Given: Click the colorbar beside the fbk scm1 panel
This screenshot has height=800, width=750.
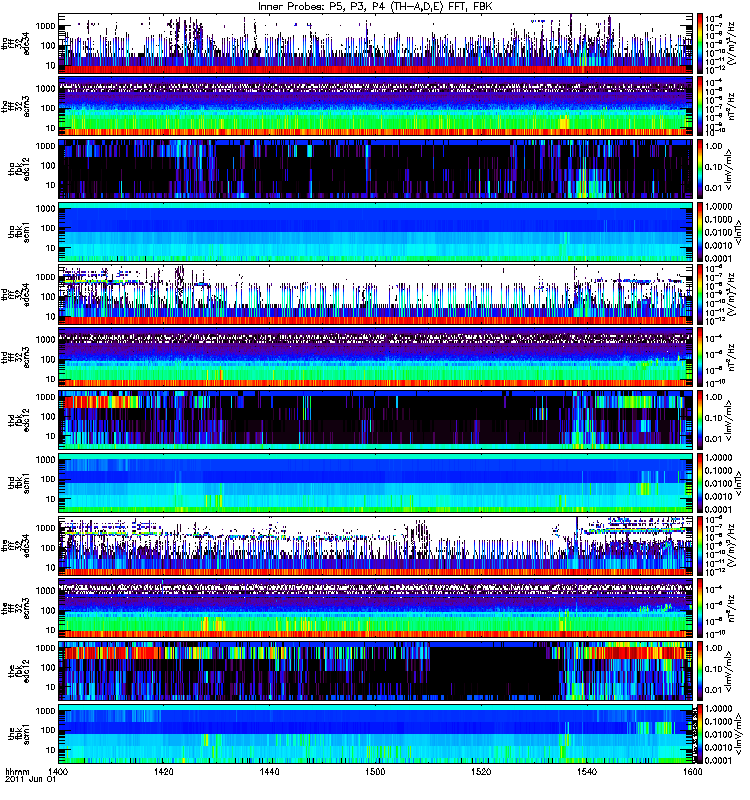Looking at the screenshot, I should 701,734.
